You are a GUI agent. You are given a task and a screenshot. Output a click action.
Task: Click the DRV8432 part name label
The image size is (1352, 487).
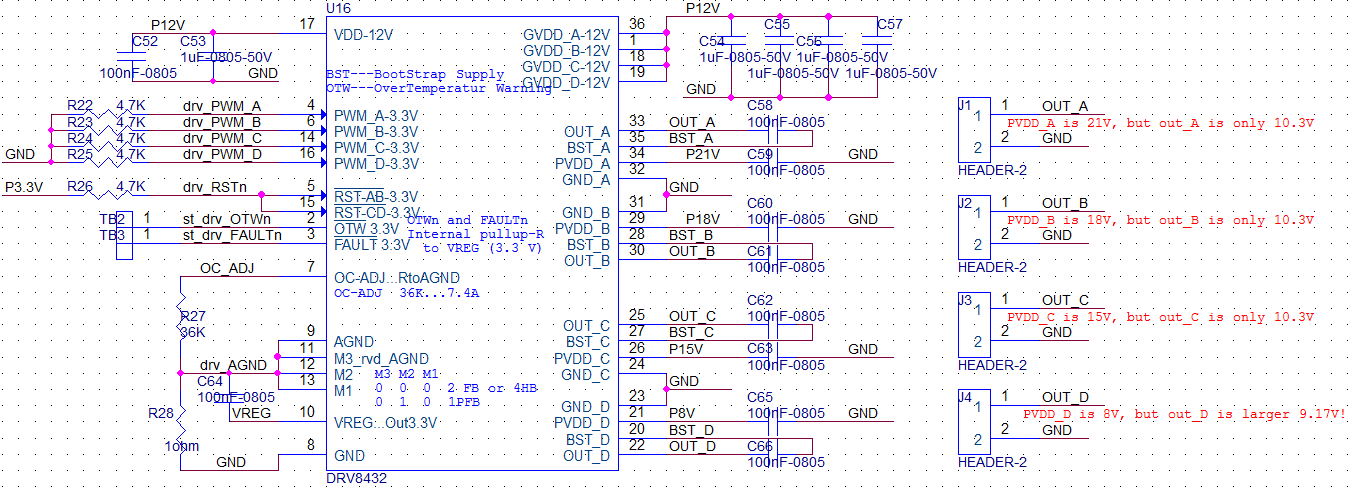[x=354, y=479]
